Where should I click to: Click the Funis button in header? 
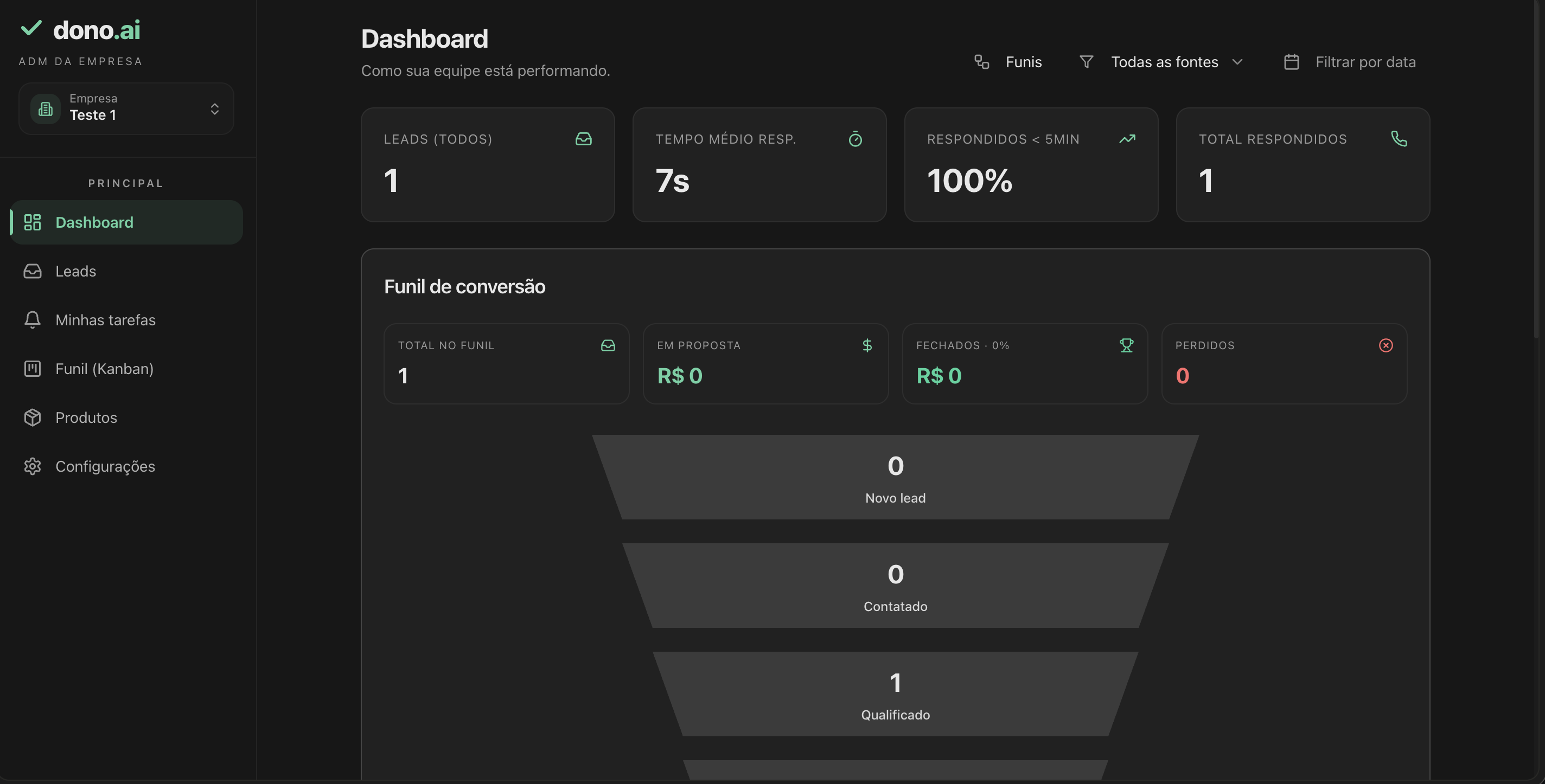point(1009,62)
